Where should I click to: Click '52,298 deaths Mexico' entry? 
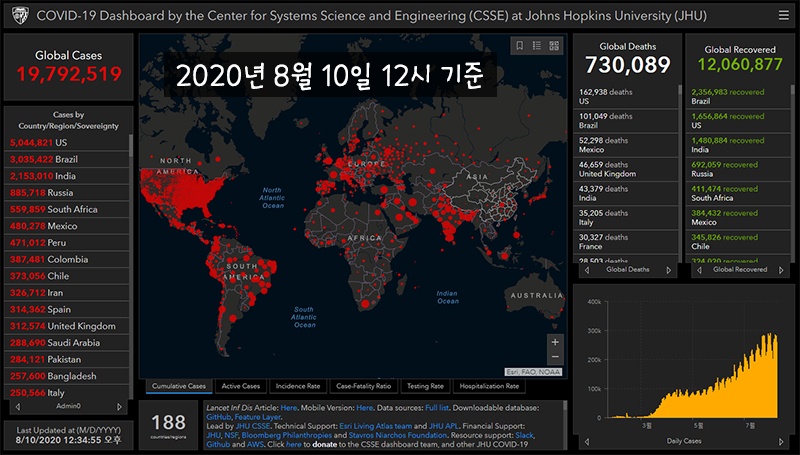point(626,145)
